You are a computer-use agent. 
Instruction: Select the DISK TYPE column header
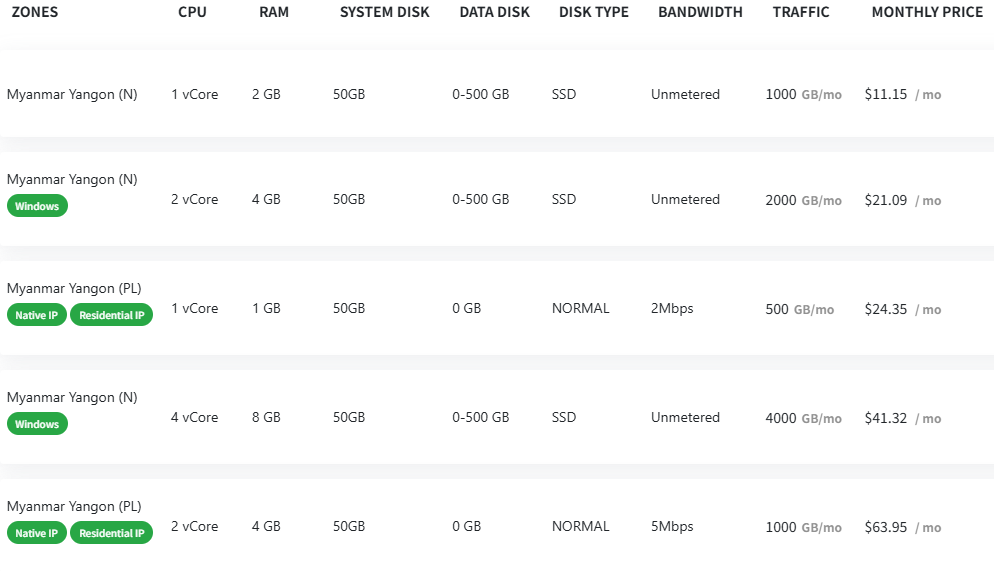[x=594, y=13]
